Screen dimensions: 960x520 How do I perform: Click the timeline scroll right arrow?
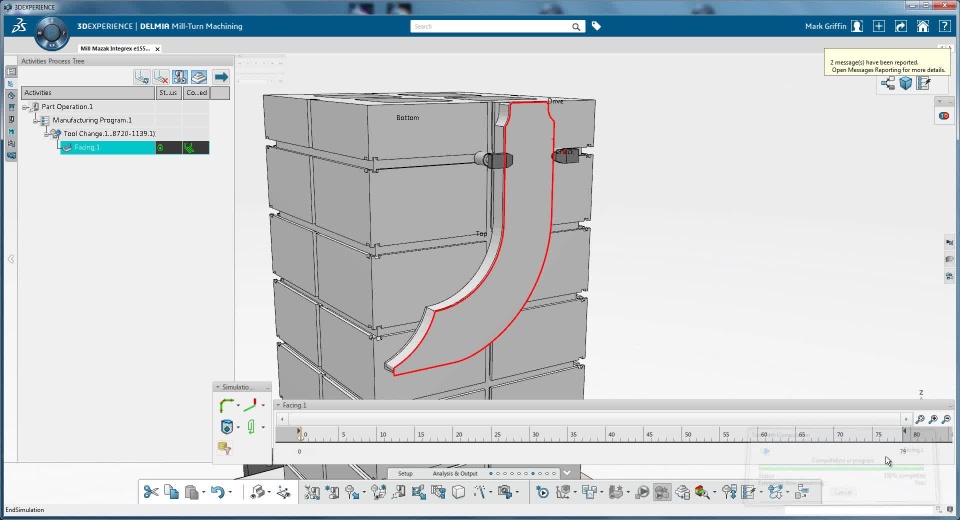tap(906, 420)
